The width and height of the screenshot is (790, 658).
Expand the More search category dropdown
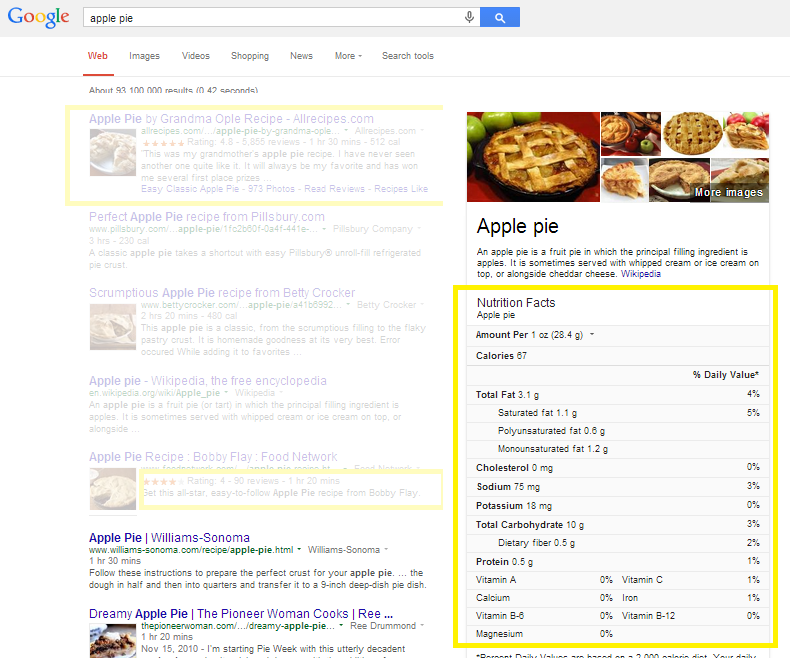click(x=348, y=56)
